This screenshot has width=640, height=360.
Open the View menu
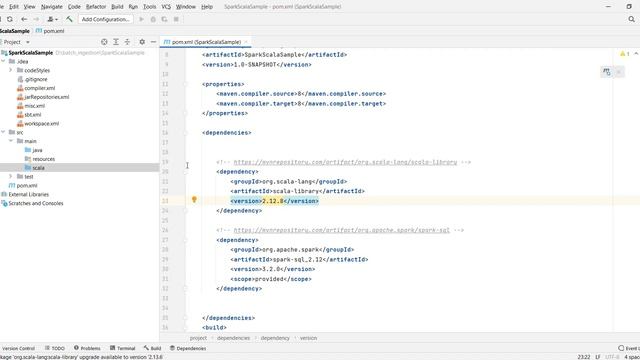coord(29,7)
